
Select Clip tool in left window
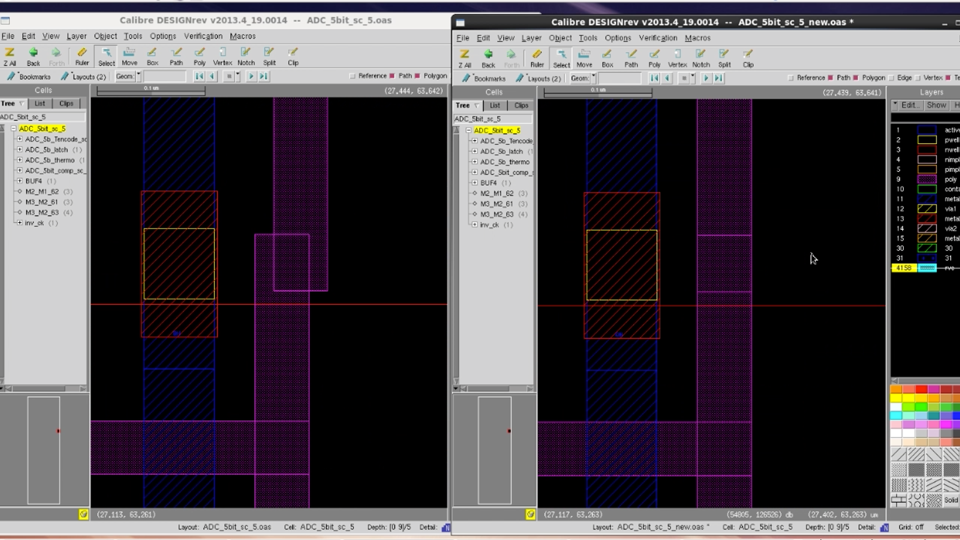[293, 56]
